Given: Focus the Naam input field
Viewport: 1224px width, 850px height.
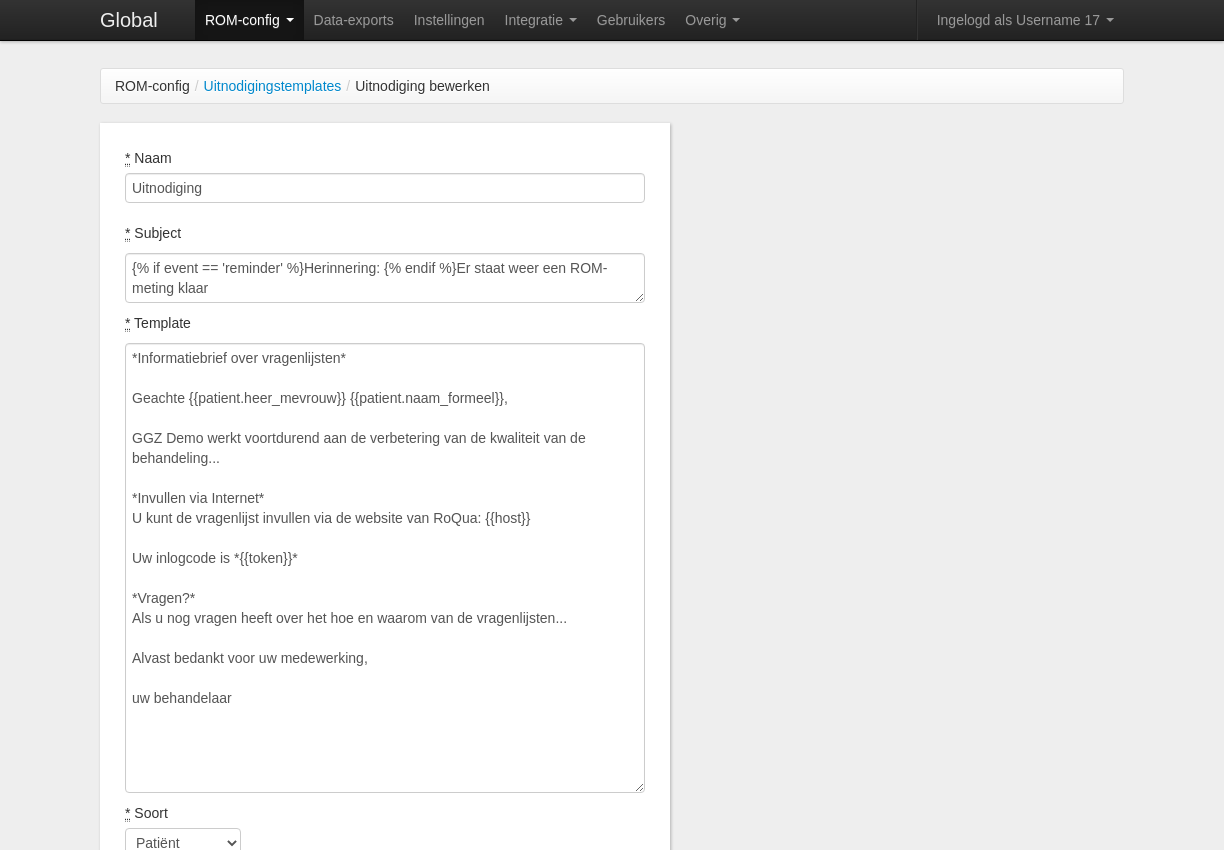Looking at the screenshot, I should pos(384,188).
